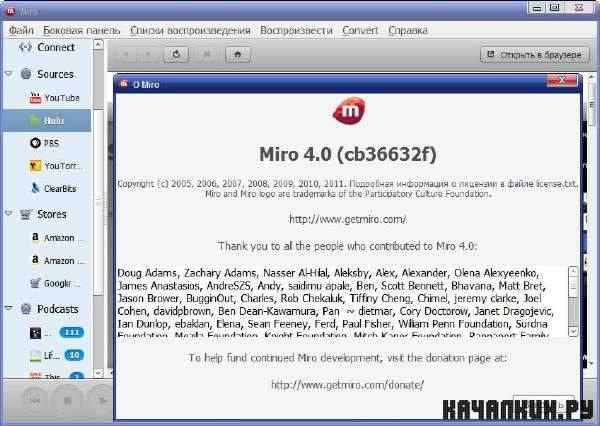Open the http://www.getmiro.com/ link
600x426 pixels.
(348, 219)
